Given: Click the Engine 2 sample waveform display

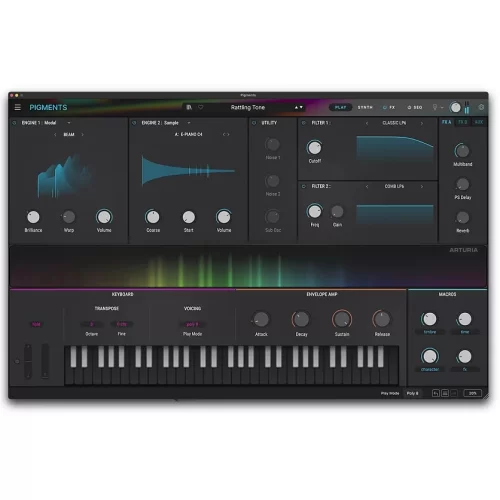Looking at the screenshot, I should (x=188, y=171).
